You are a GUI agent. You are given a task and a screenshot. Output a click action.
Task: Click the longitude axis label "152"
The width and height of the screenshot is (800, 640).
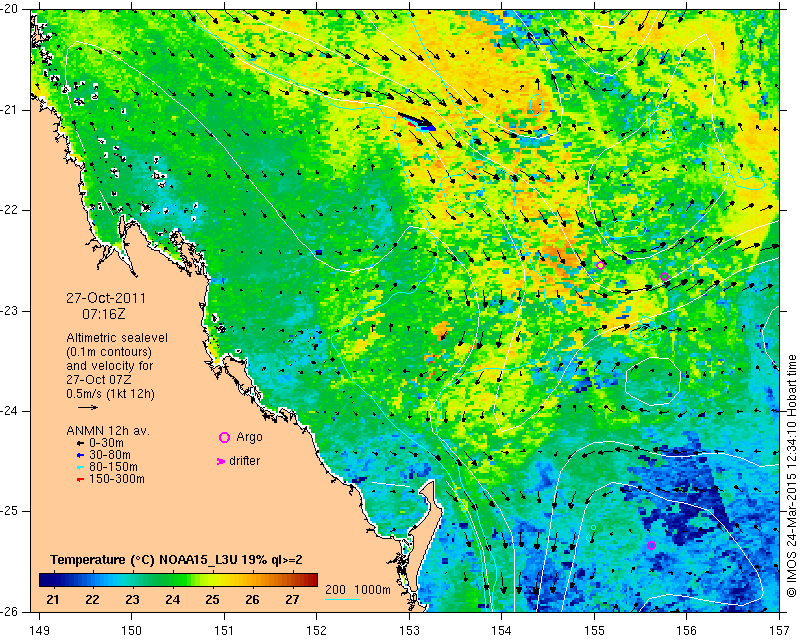tap(317, 631)
